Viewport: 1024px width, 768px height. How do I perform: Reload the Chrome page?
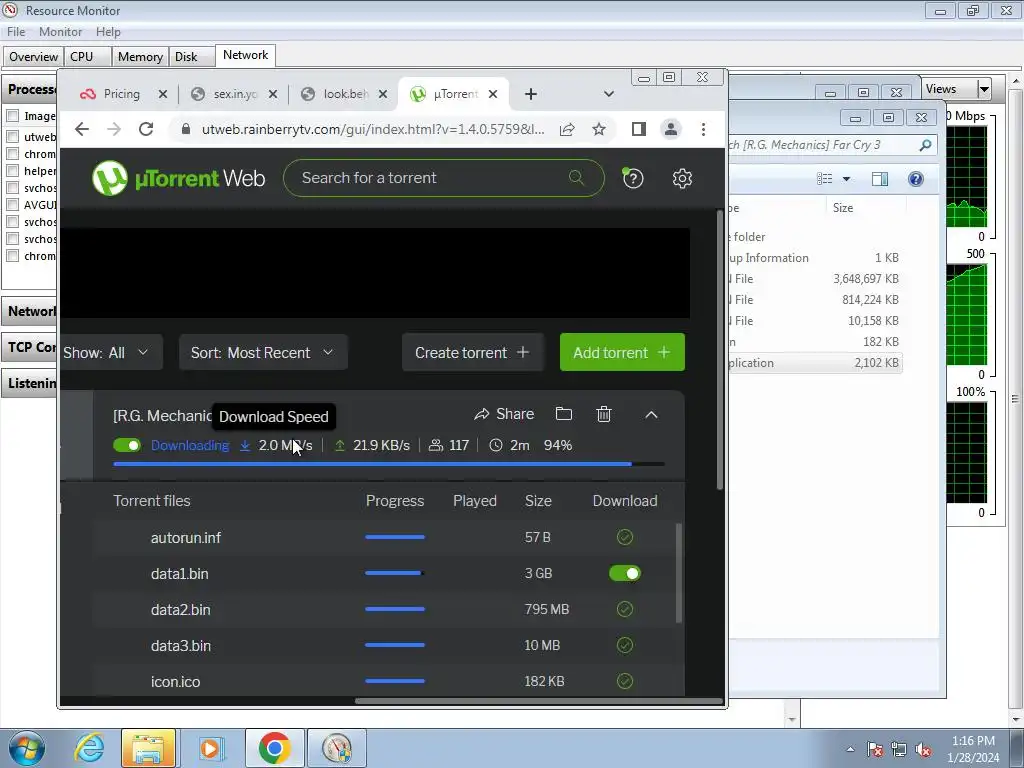pos(146,129)
